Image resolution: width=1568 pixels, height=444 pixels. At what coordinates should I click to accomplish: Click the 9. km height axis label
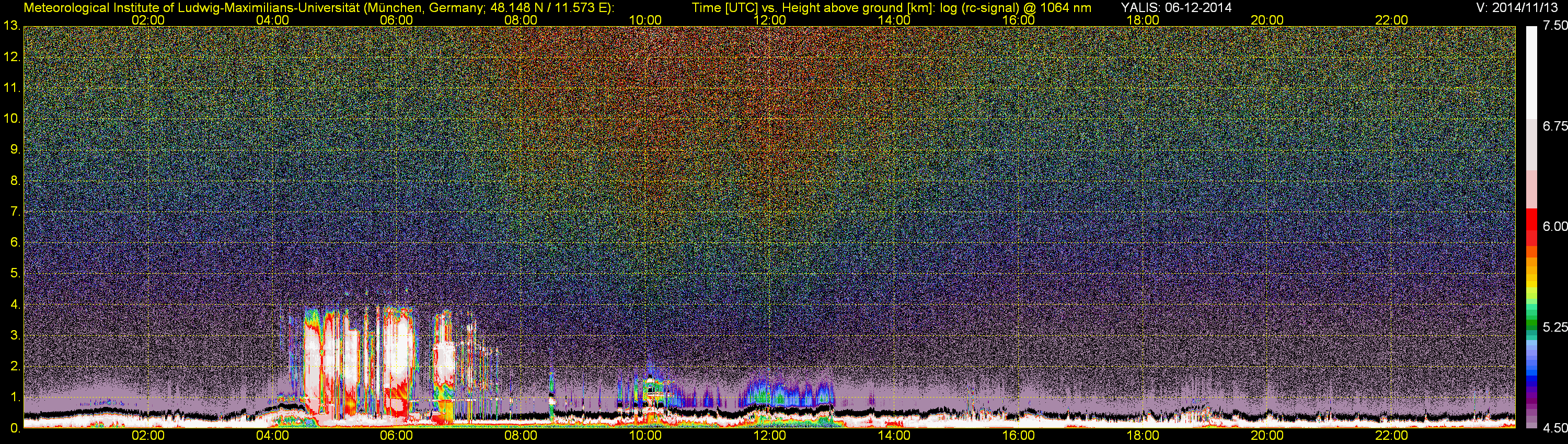click(15, 149)
